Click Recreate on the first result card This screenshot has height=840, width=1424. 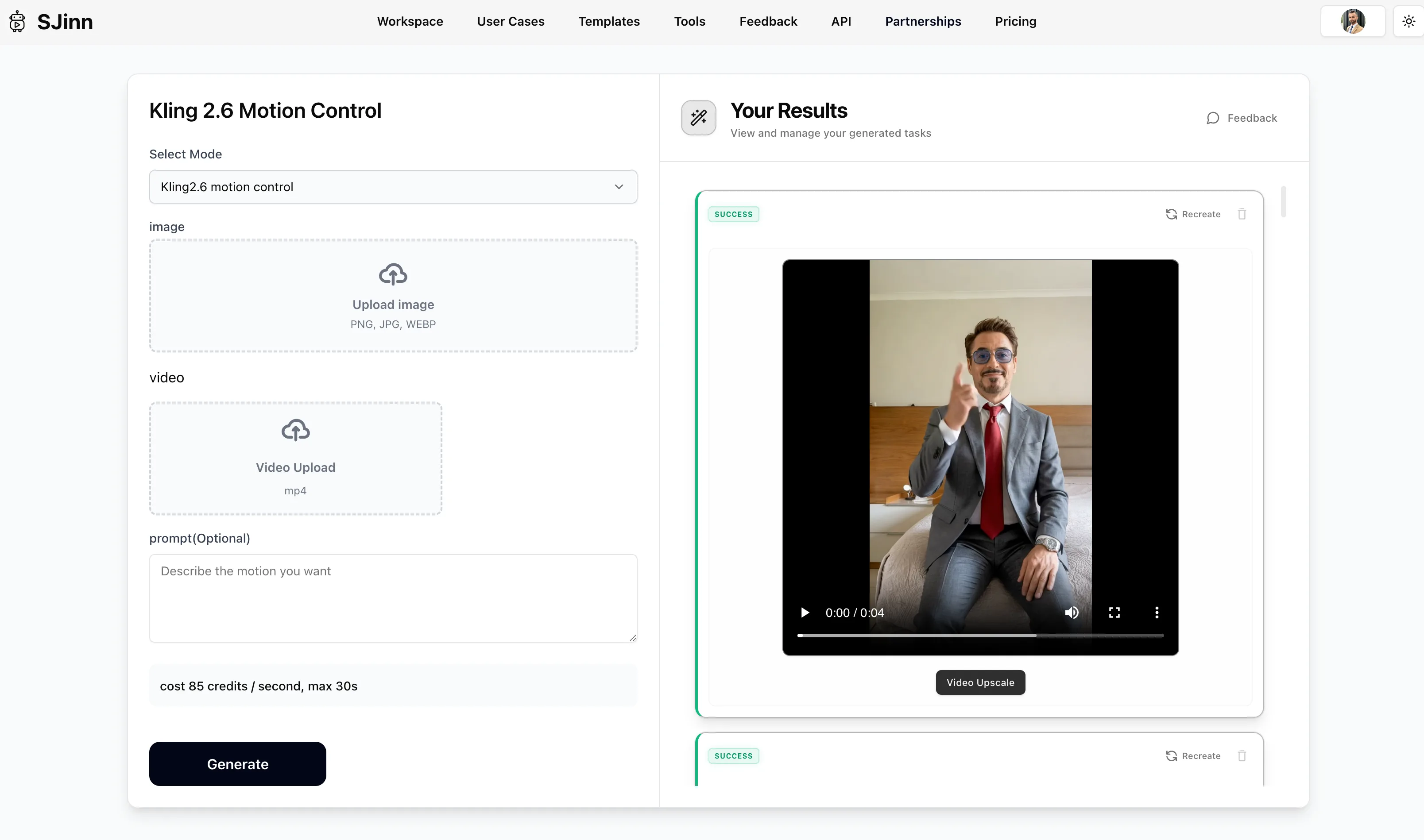tap(1193, 214)
